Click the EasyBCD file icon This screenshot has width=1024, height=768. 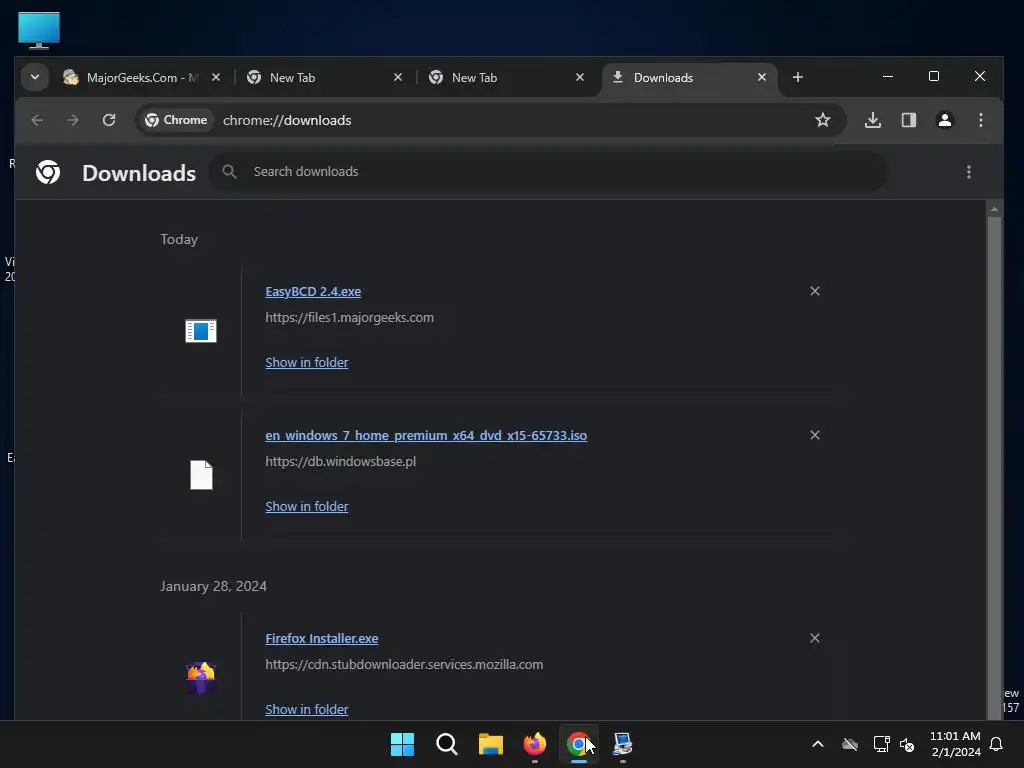[201, 331]
